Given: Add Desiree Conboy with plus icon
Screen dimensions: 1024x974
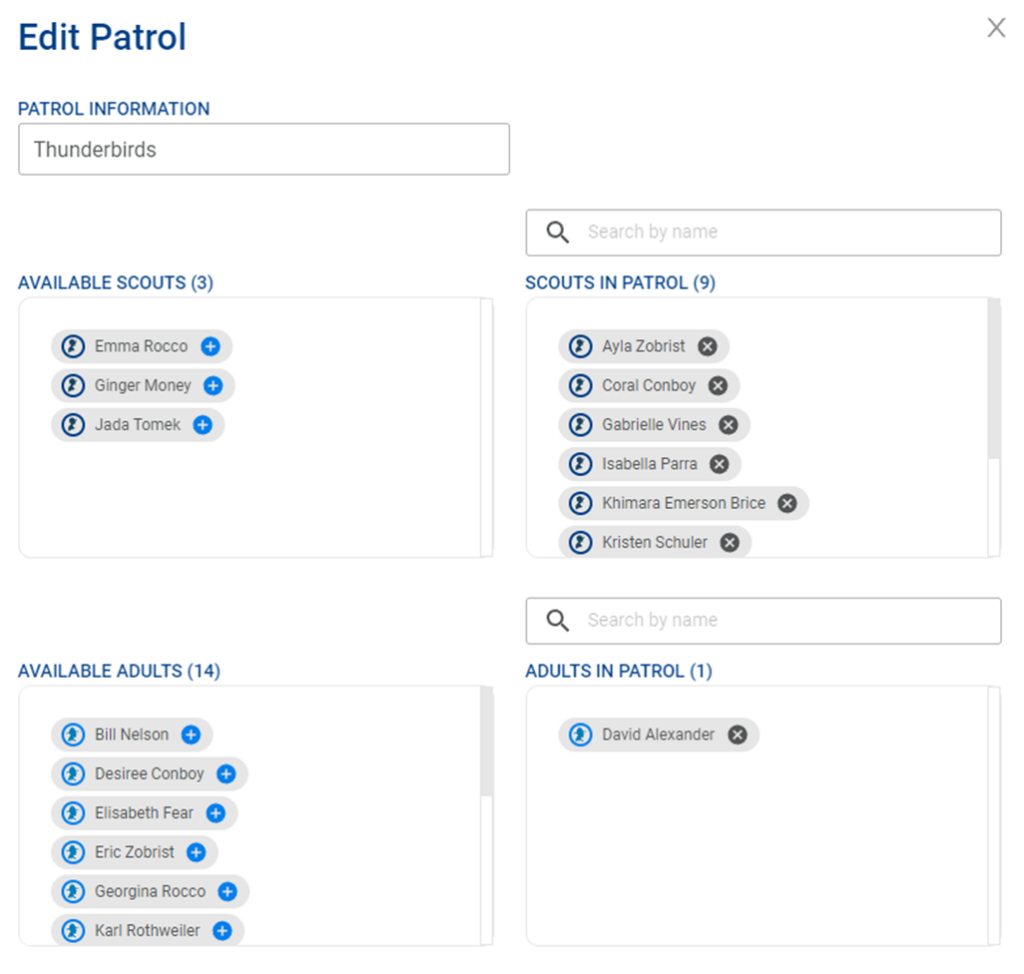Looking at the screenshot, I should (x=226, y=774).
